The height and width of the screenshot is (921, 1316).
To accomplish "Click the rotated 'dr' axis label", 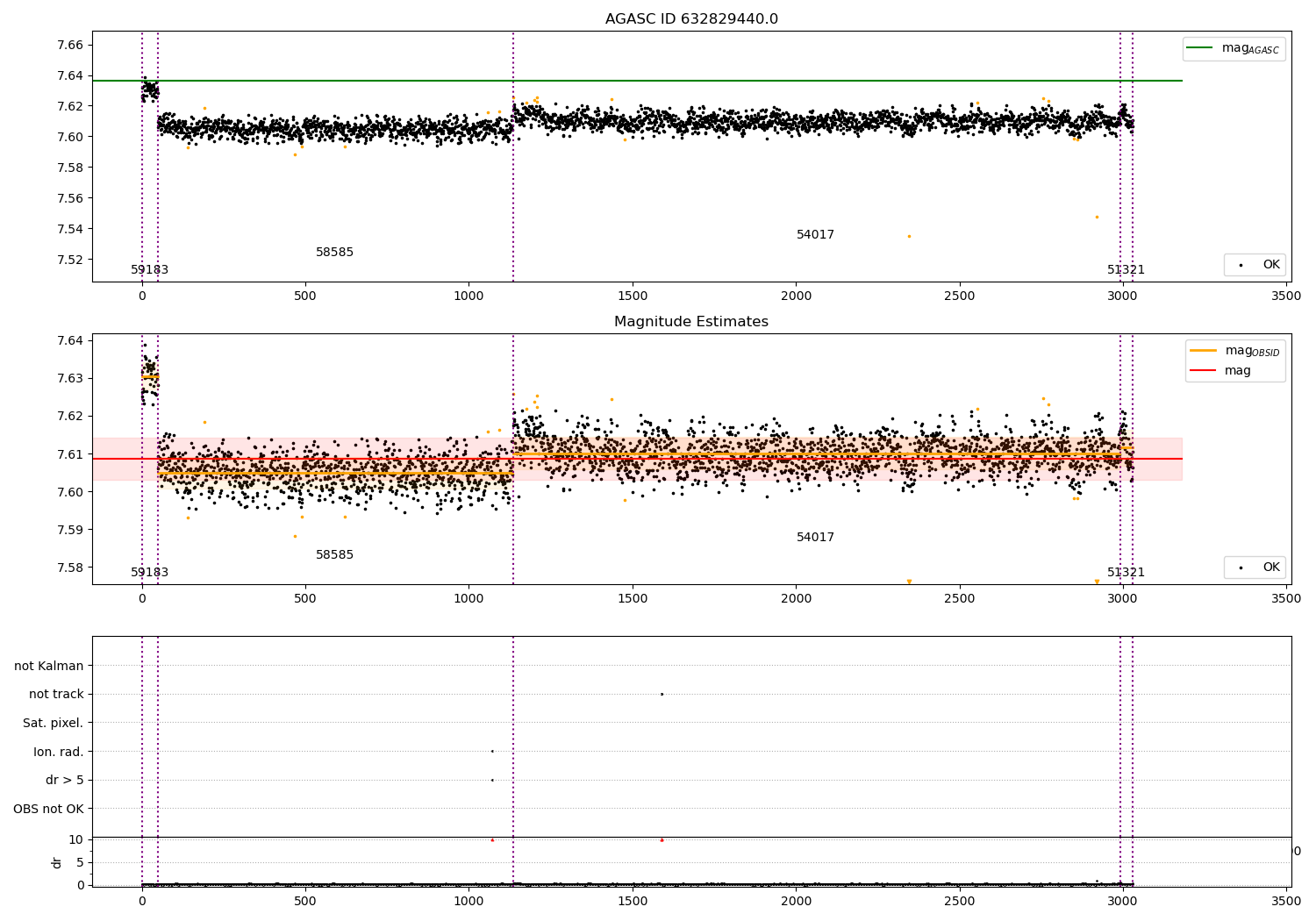I will [x=57, y=862].
